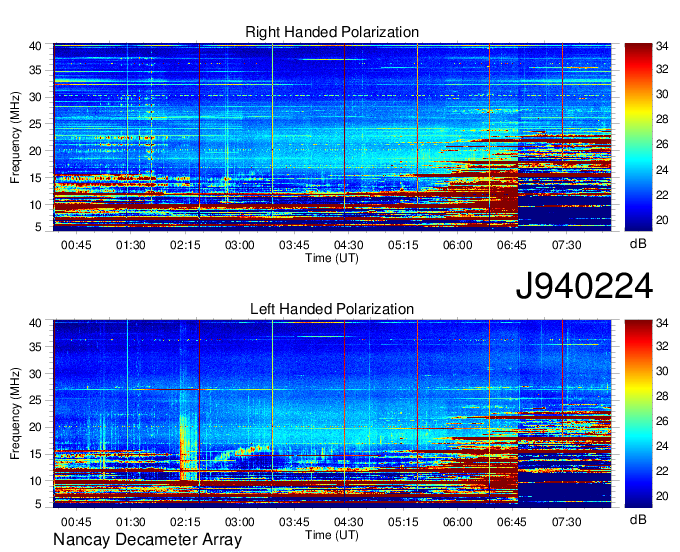Click the "Right Handed Polarization" plot title

tap(332, 32)
